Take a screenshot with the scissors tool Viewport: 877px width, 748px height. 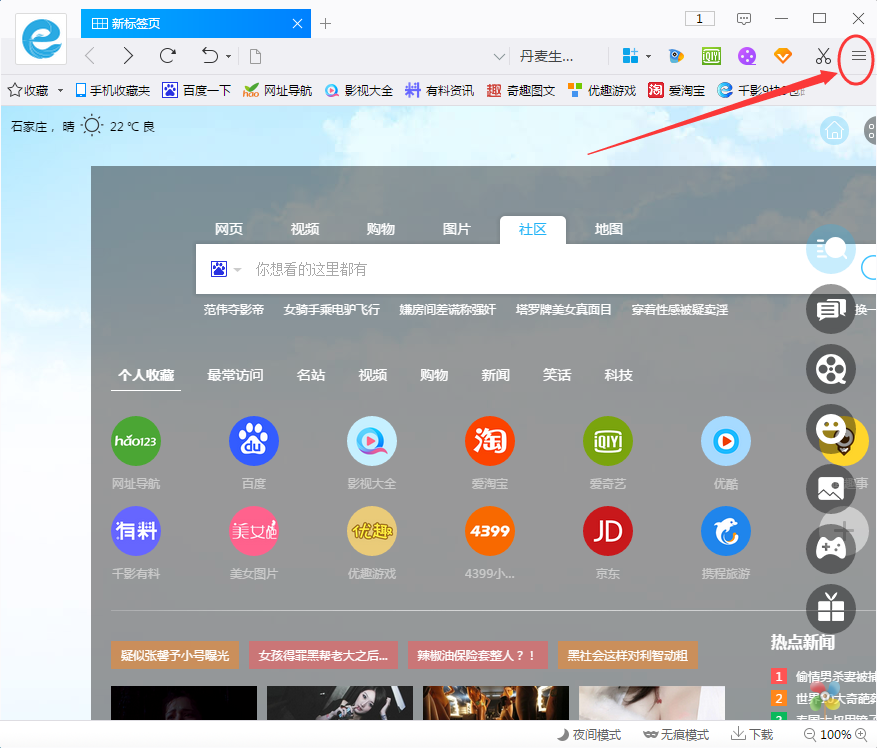822,57
